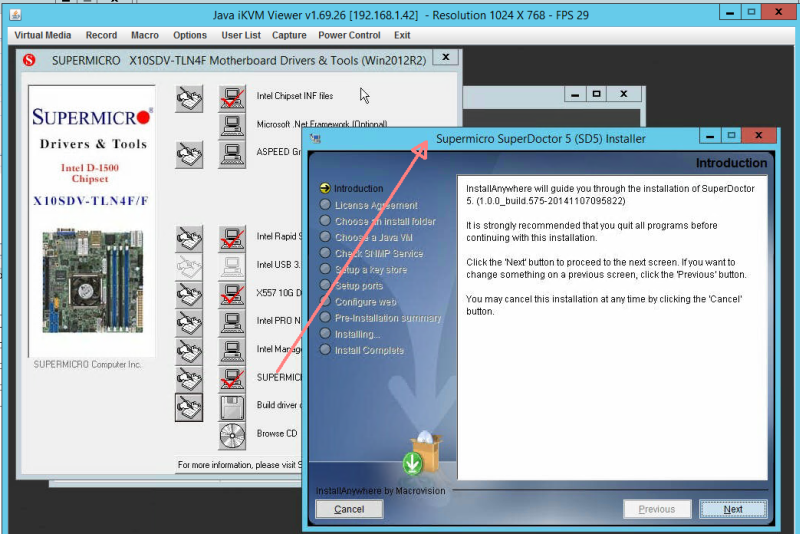Click the ASPEED graphics install computer icon
The height and width of the screenshot is (534, 800).
(x=232, y=155)
